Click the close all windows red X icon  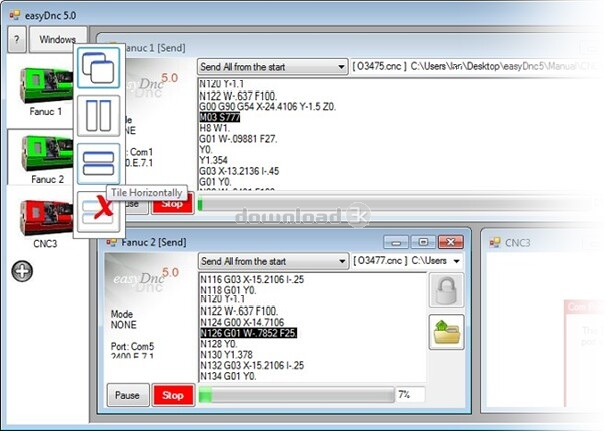pyautogui.click(x=98, y=212)
